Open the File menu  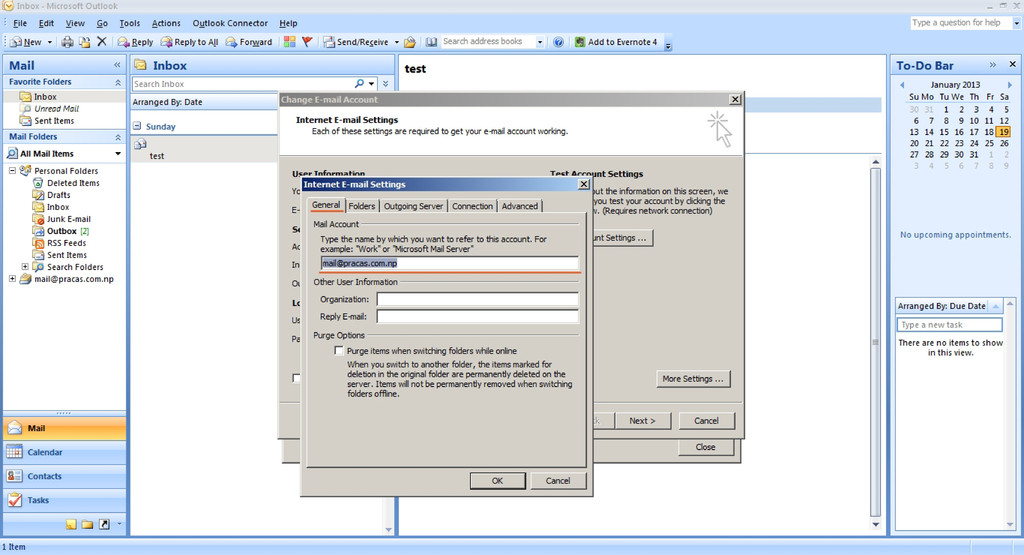pyautogui.click(x=20, y=23)
